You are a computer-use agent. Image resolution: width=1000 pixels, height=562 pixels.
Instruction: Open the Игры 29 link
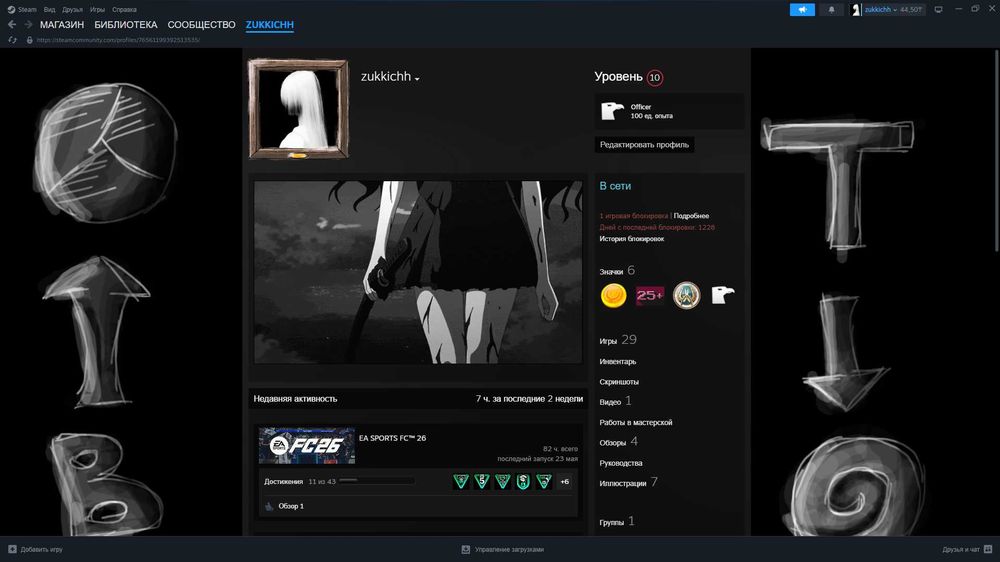click(617, 340)
